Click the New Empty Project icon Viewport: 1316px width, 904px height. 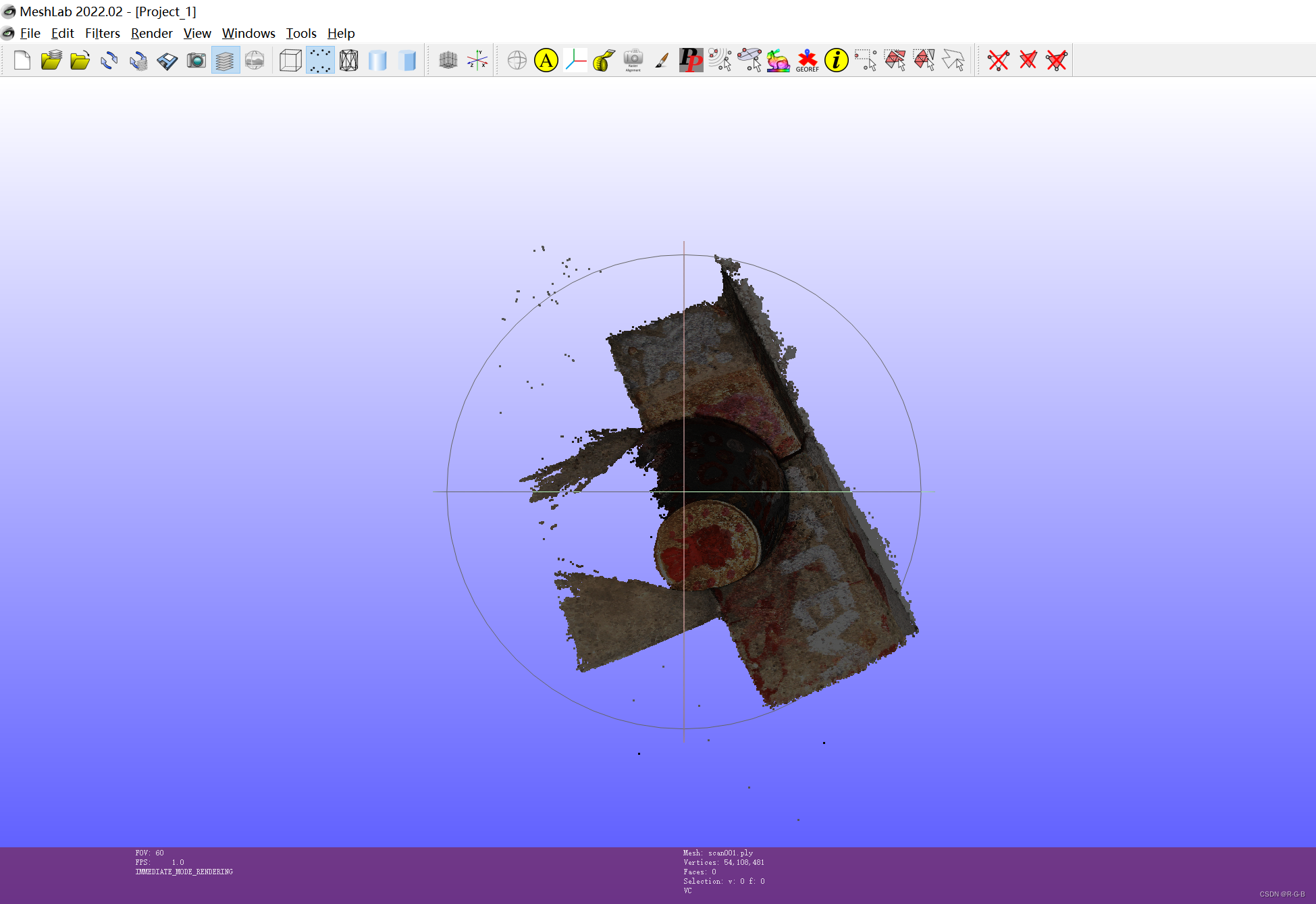click(22, 61)
